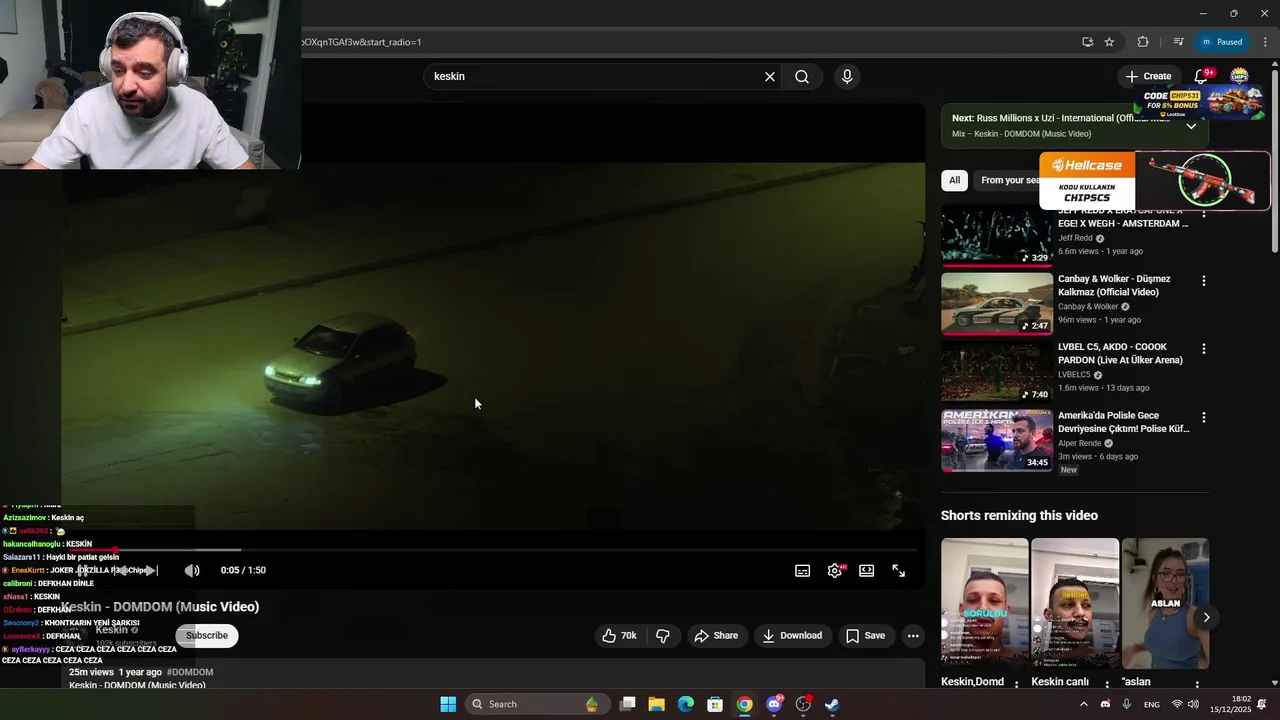This screenshot has width=1280, height=720.
Task: Open the first Short Keskin,Domd thumbnail
Action: (x=984, y=604)
